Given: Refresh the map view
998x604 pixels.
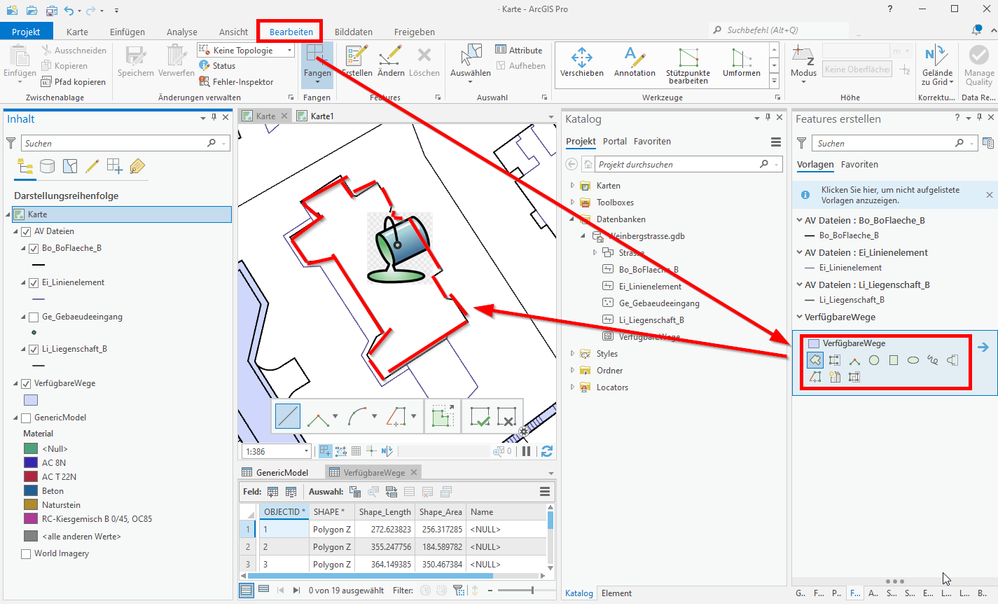Looking at the screenshot, I should point(547,451).
